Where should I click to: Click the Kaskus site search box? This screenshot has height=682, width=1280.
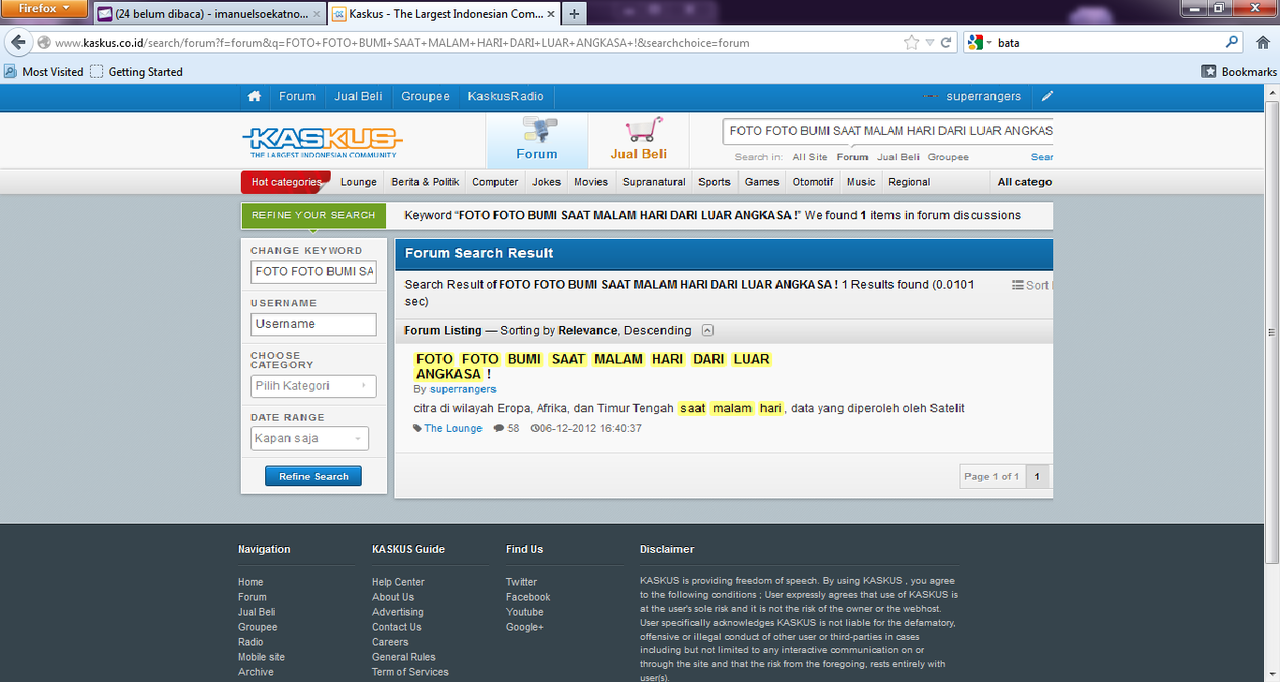pyautogui.click(x=888, y=131)
